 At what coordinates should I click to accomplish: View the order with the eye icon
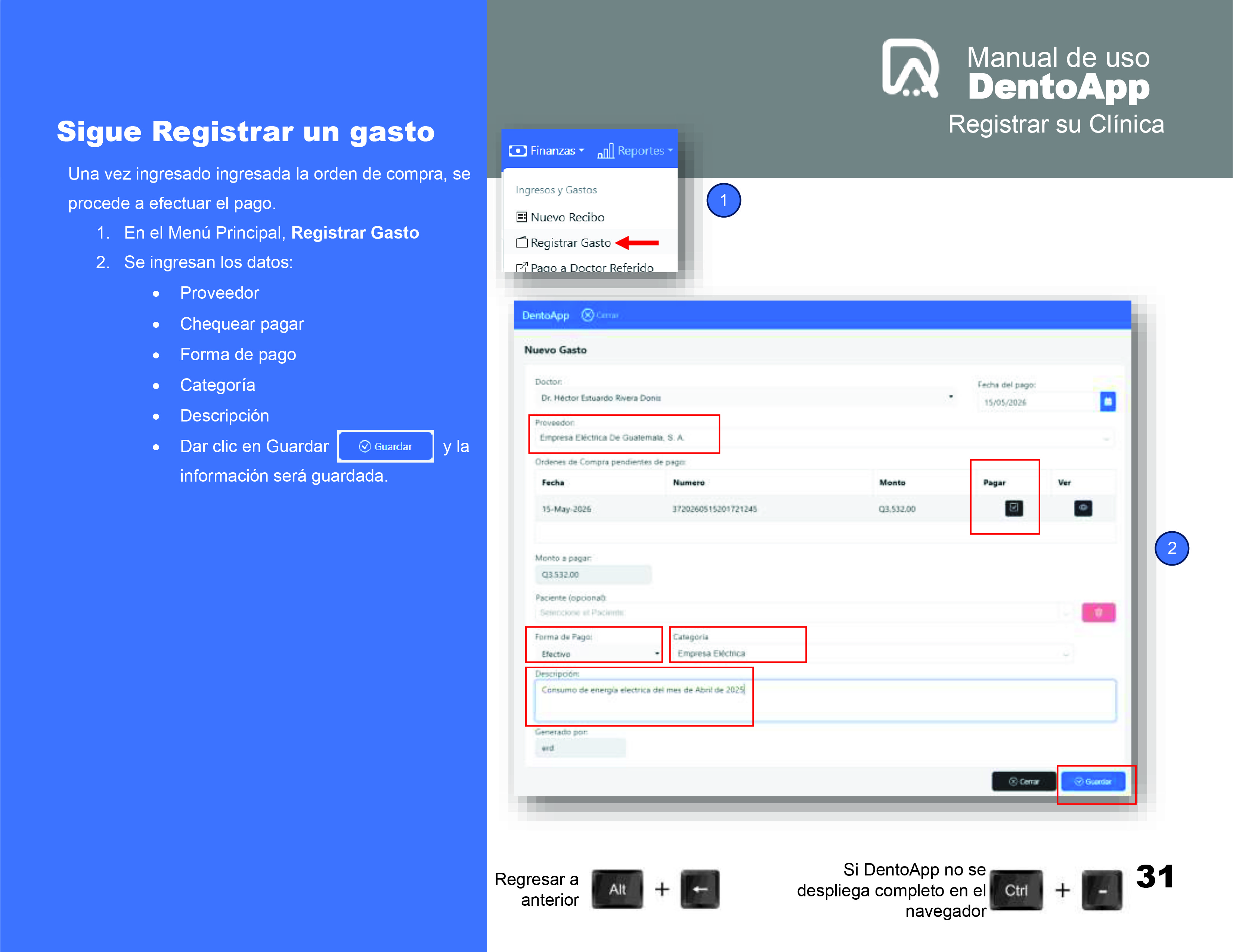[x=1083, y=508]
